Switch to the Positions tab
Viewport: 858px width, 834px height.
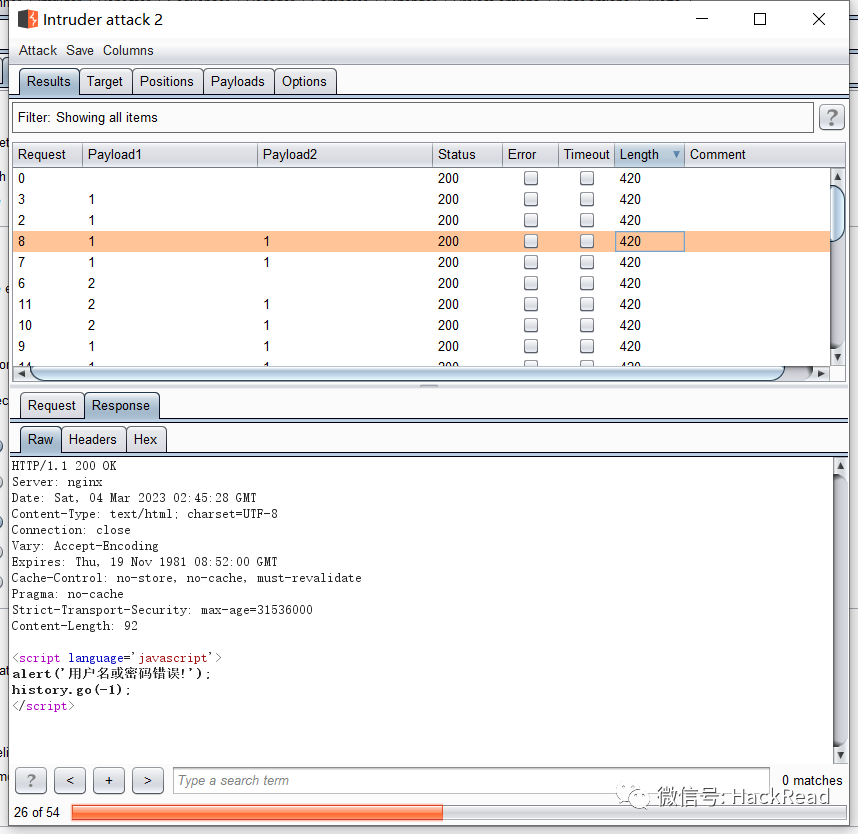[x=167, y=82]
